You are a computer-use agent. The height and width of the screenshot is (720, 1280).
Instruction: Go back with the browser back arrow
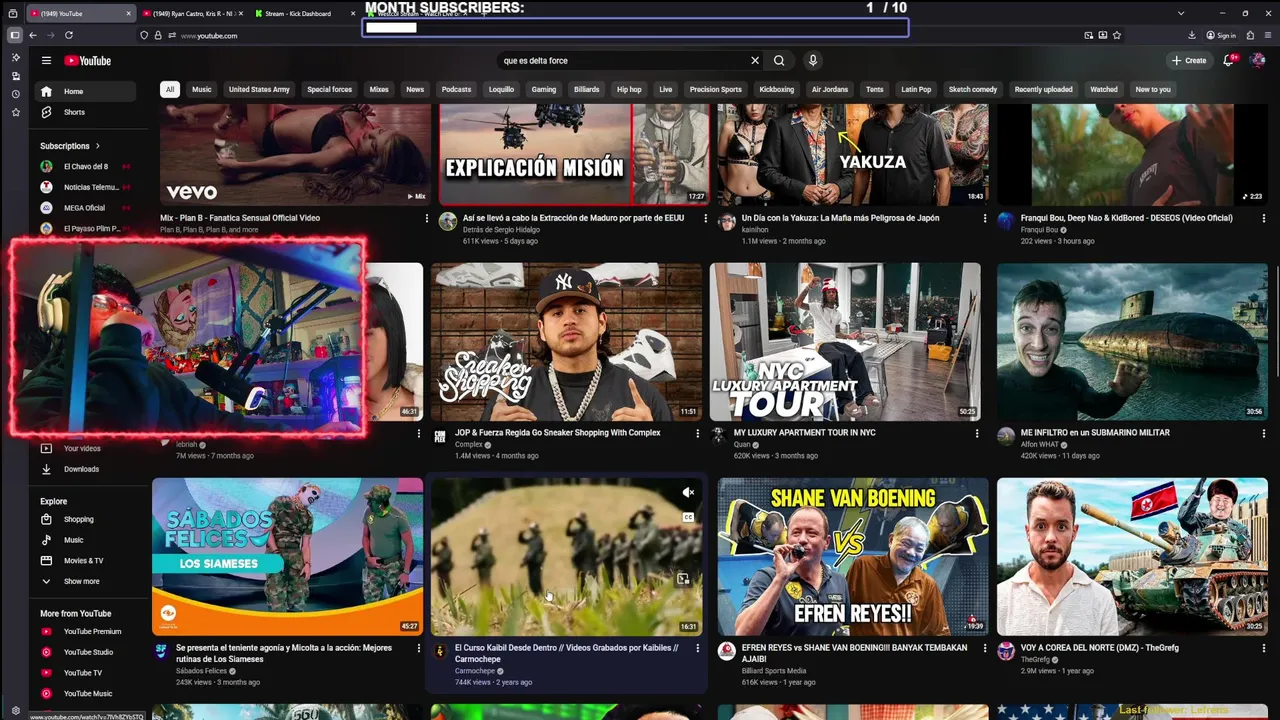tap(32, 35)
